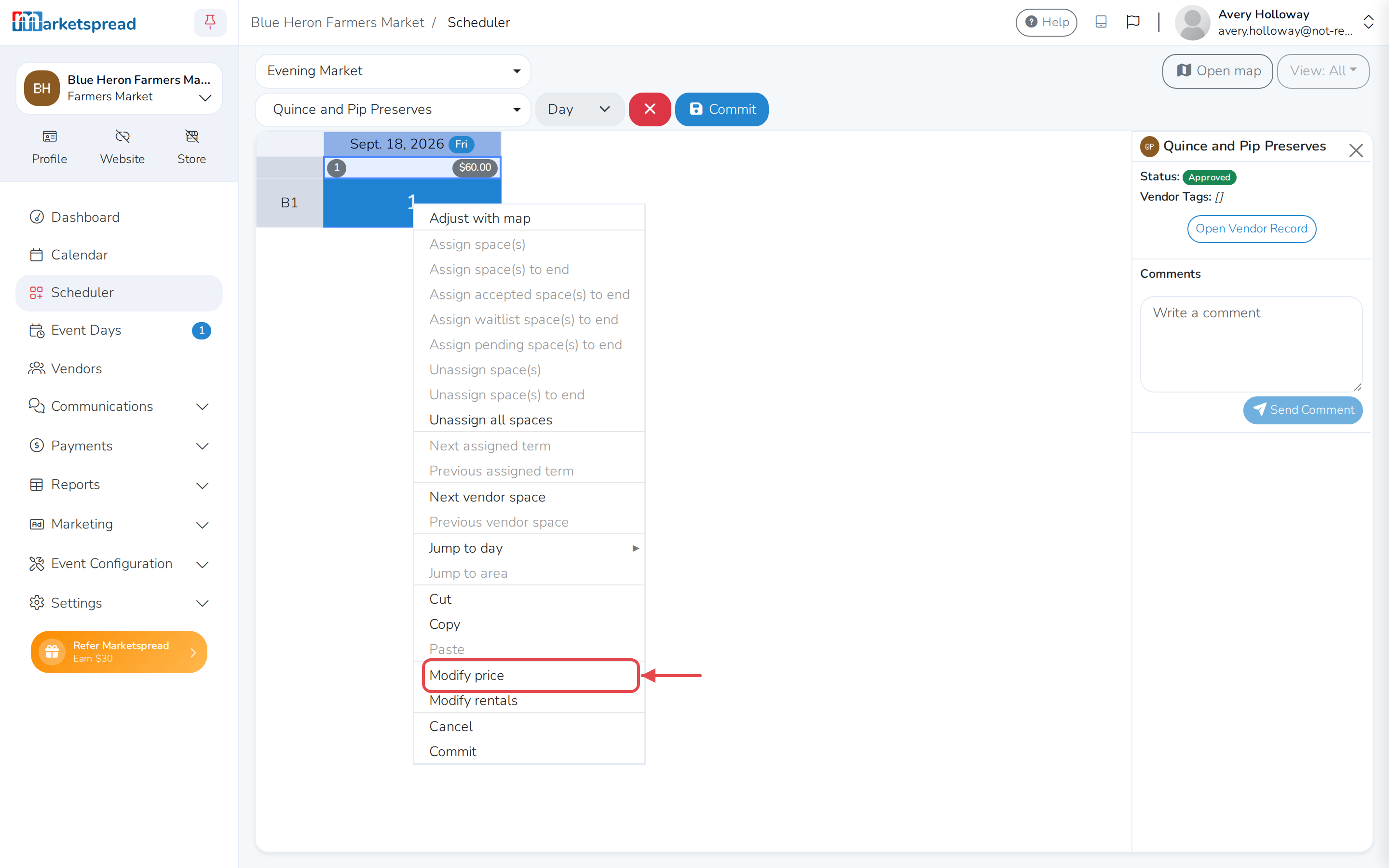Click Open Vendor Record button
1389x868 pixels.
1251,229
